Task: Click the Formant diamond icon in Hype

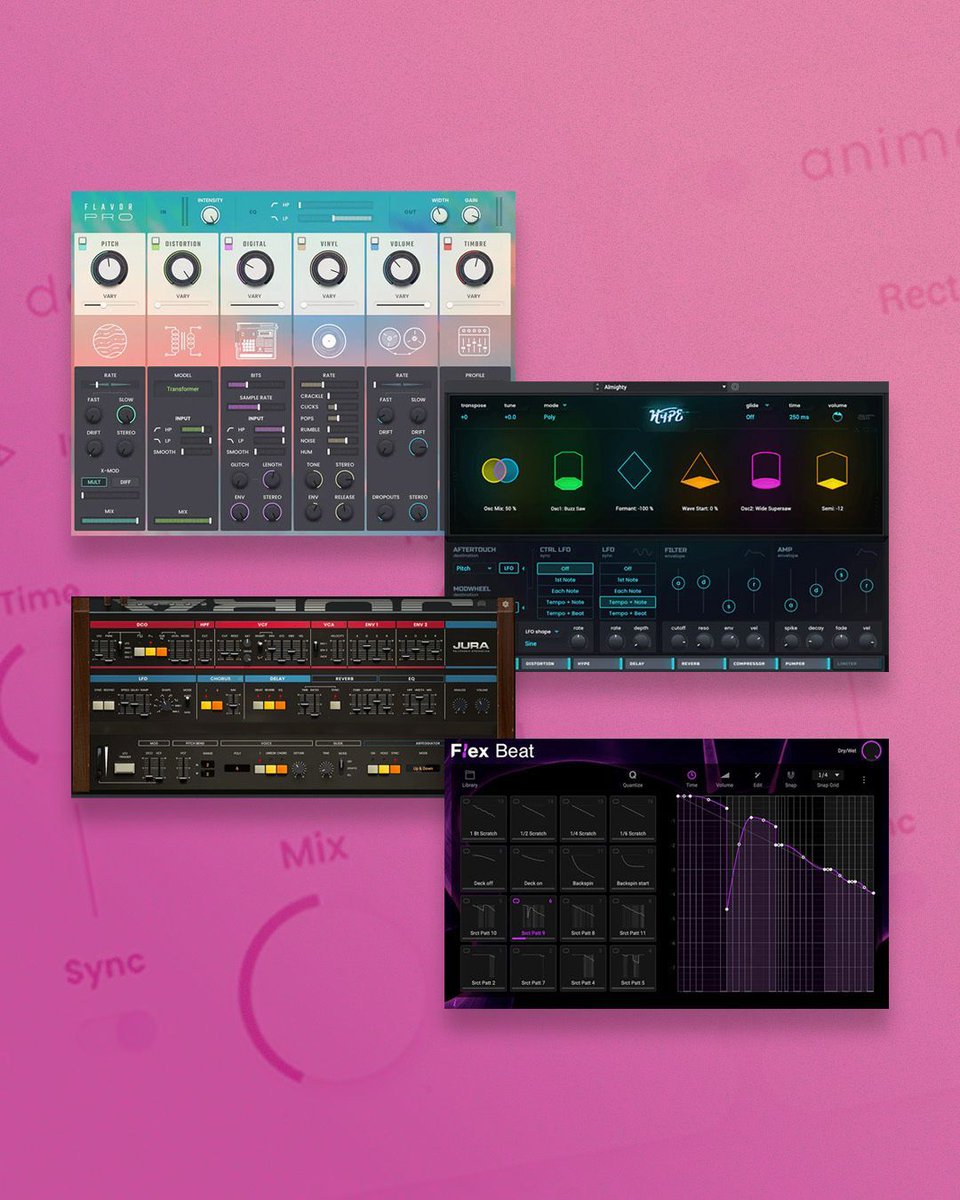Action: [634, 470]
